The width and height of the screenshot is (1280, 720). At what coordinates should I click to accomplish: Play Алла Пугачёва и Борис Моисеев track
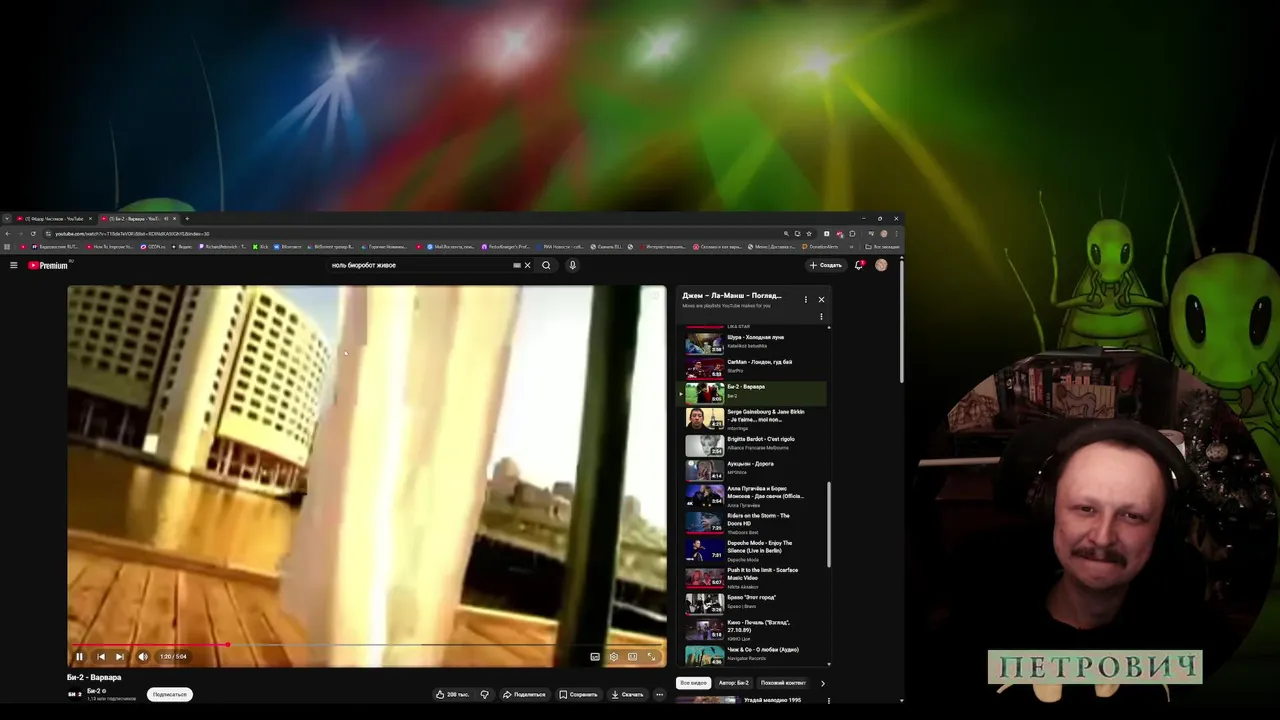coord(755,496)
